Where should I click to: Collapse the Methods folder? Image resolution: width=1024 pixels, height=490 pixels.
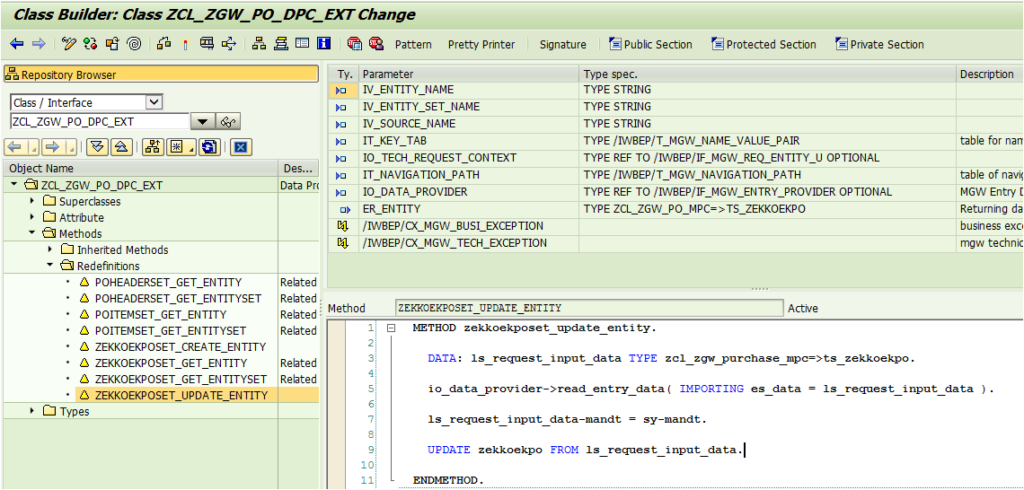coord(32,233)
